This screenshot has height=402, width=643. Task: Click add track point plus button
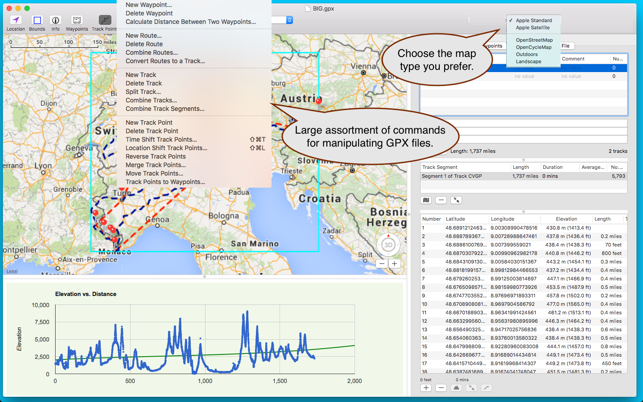[x=426, y=387]
